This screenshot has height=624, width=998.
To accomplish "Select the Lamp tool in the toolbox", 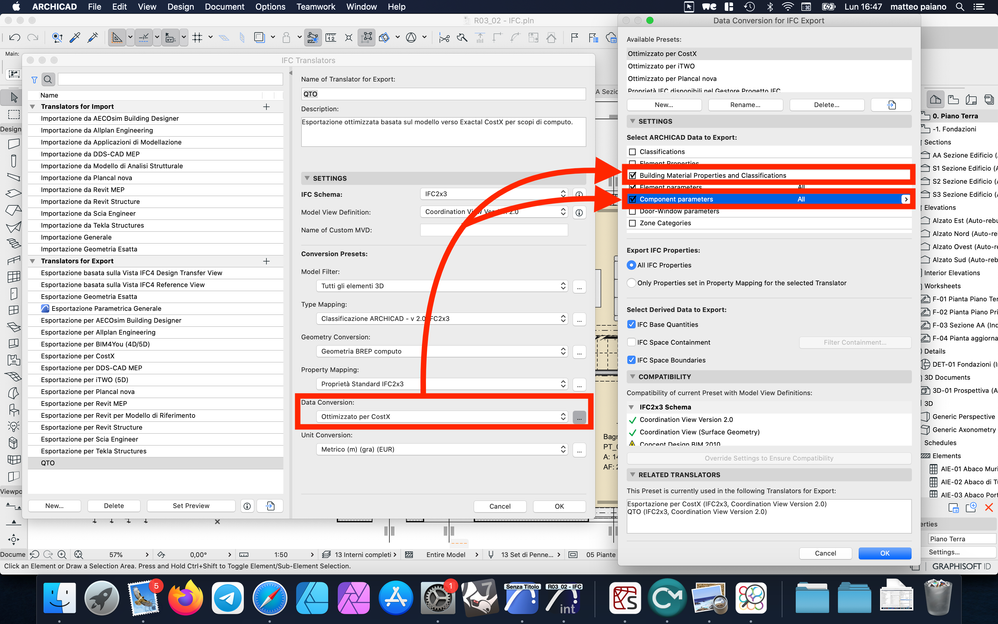I will click(x=13, y=426).
